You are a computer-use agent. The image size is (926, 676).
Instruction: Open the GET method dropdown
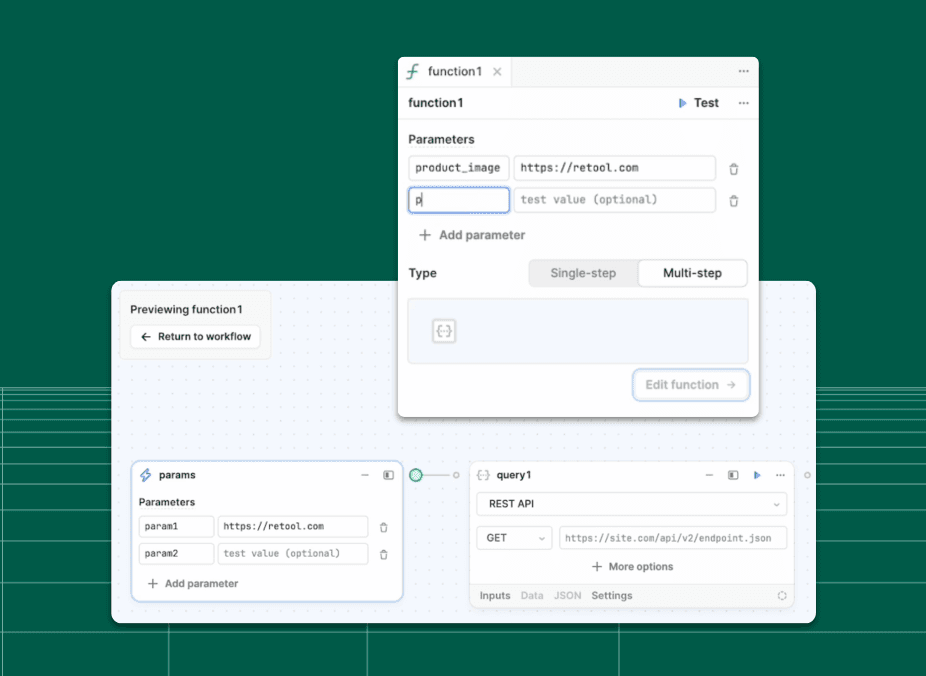click(514, 538)
